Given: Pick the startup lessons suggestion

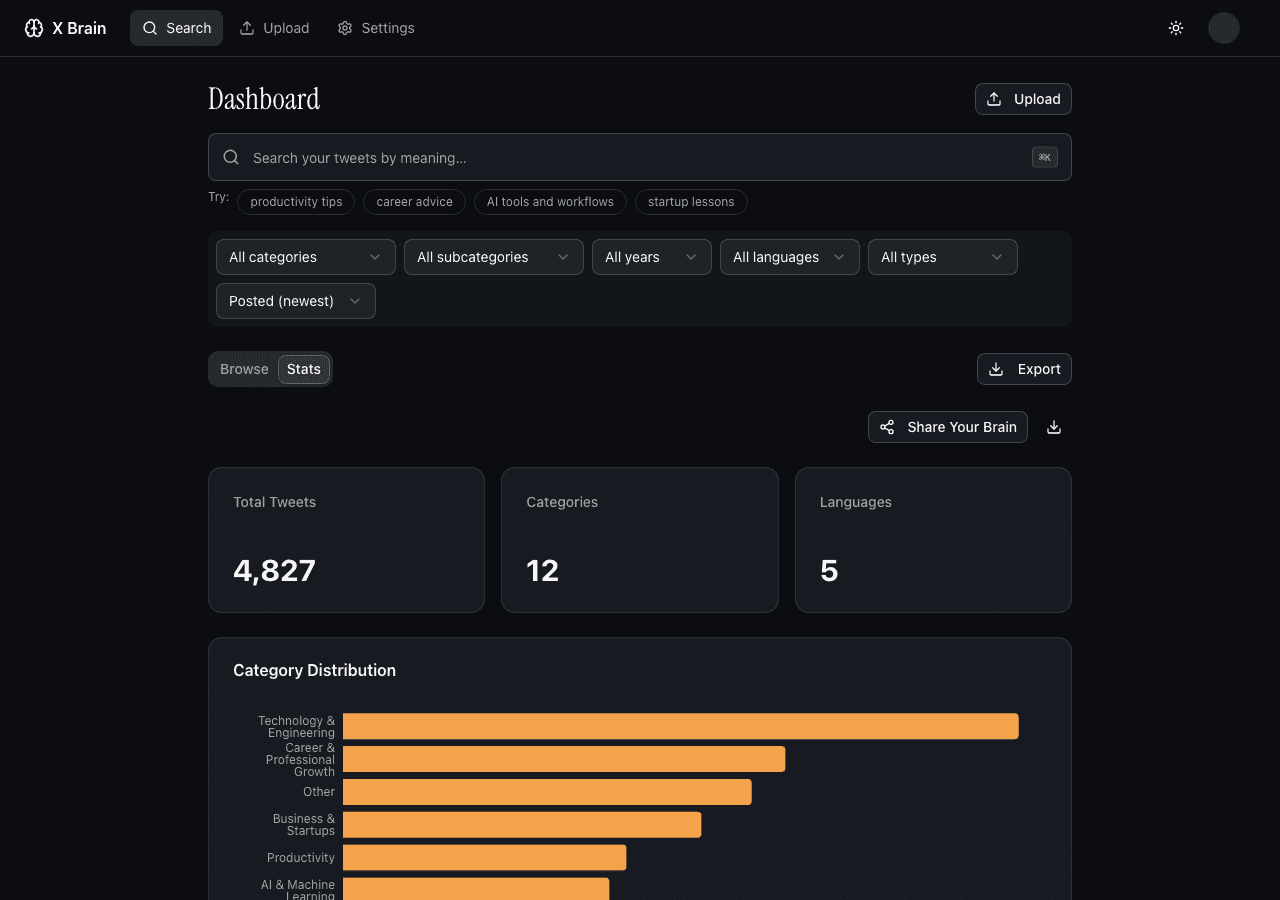Looking at the screenshot, I should click(x=691, y=202).
